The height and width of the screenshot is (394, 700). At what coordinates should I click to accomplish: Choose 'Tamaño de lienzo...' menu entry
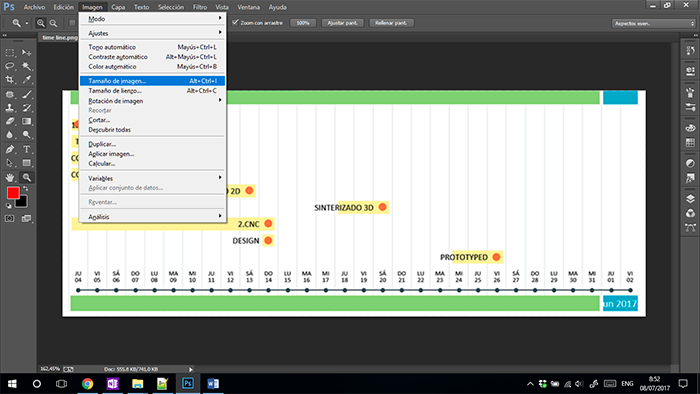(152, 91)
